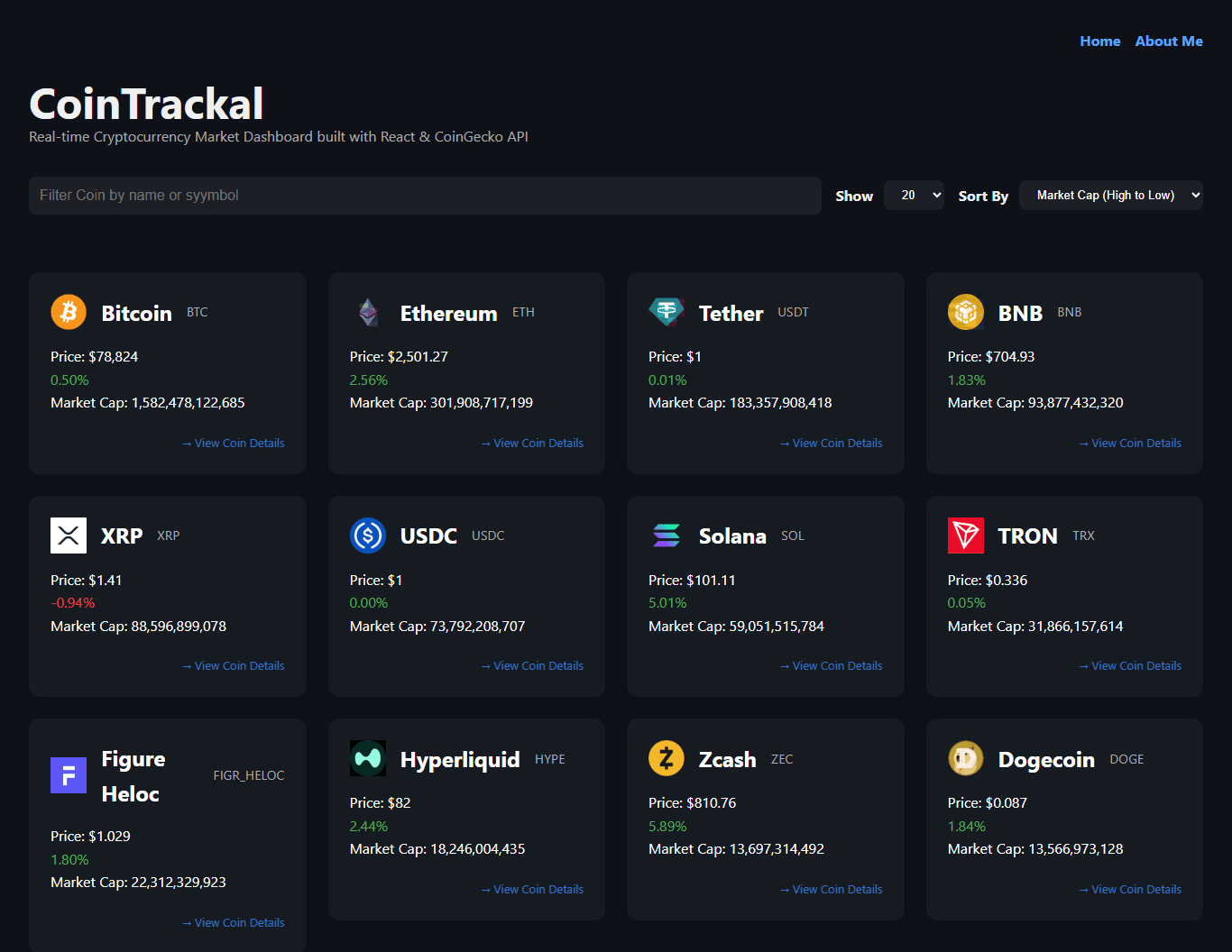Click XRP's -0.94% change value
The height and width of the screenshot is (952, 1232).
point(73,603)
